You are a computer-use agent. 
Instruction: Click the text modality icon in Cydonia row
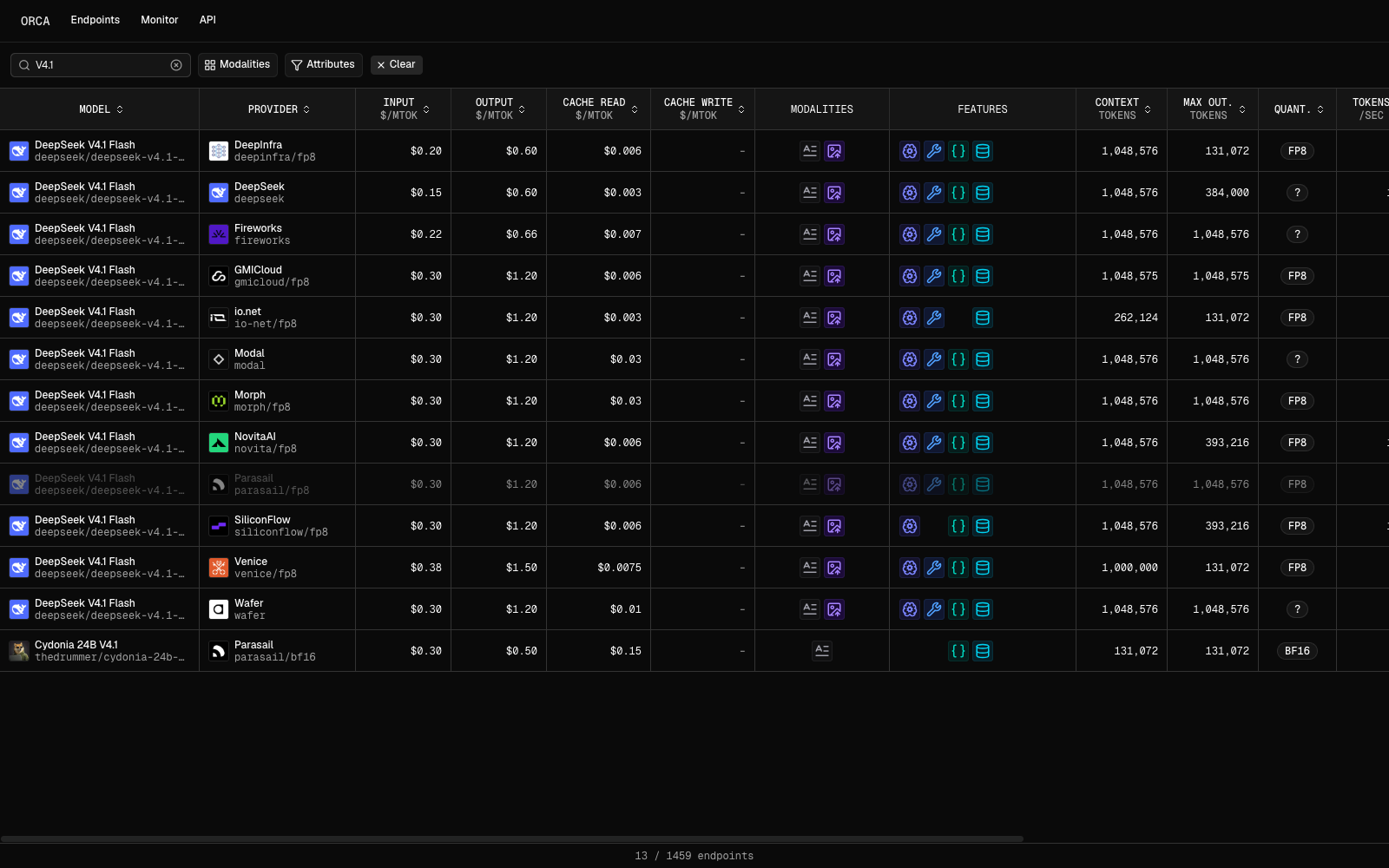[x=822, y=651]
